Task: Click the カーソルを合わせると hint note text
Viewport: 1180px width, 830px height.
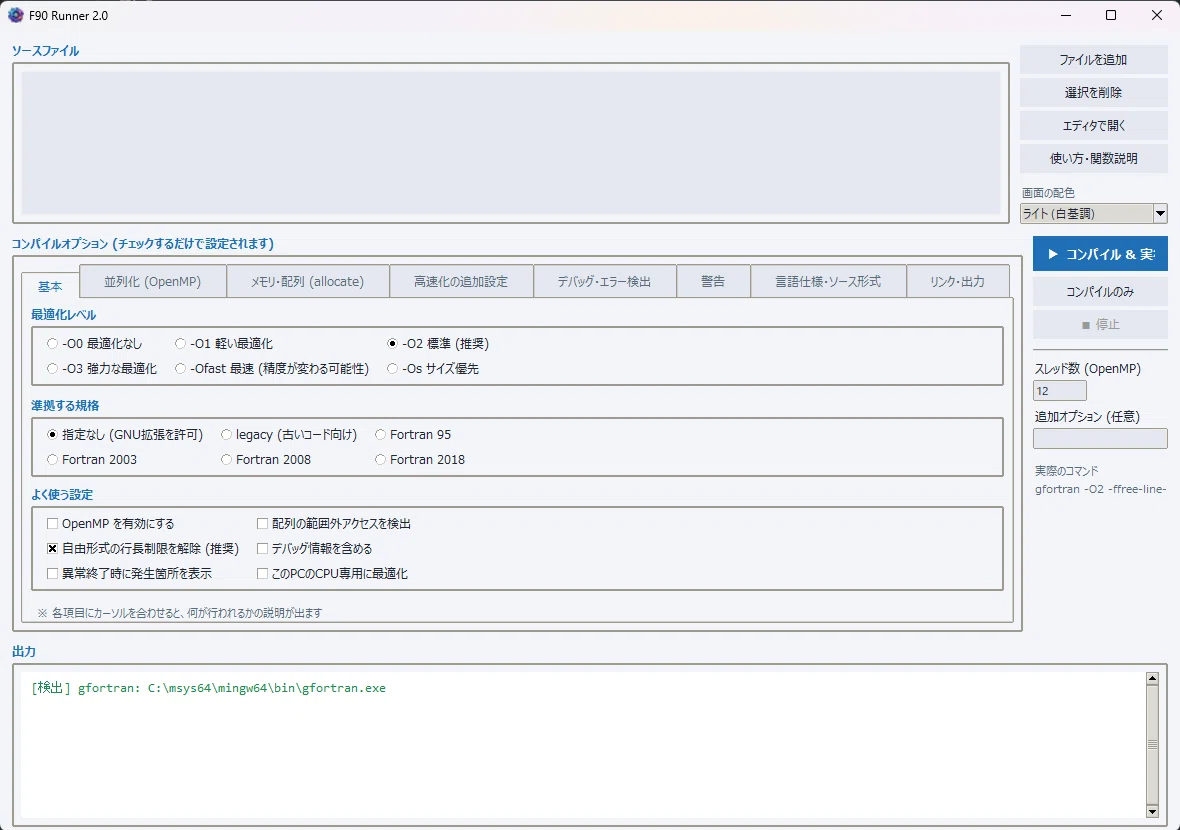Action: [x=180, y=613]
